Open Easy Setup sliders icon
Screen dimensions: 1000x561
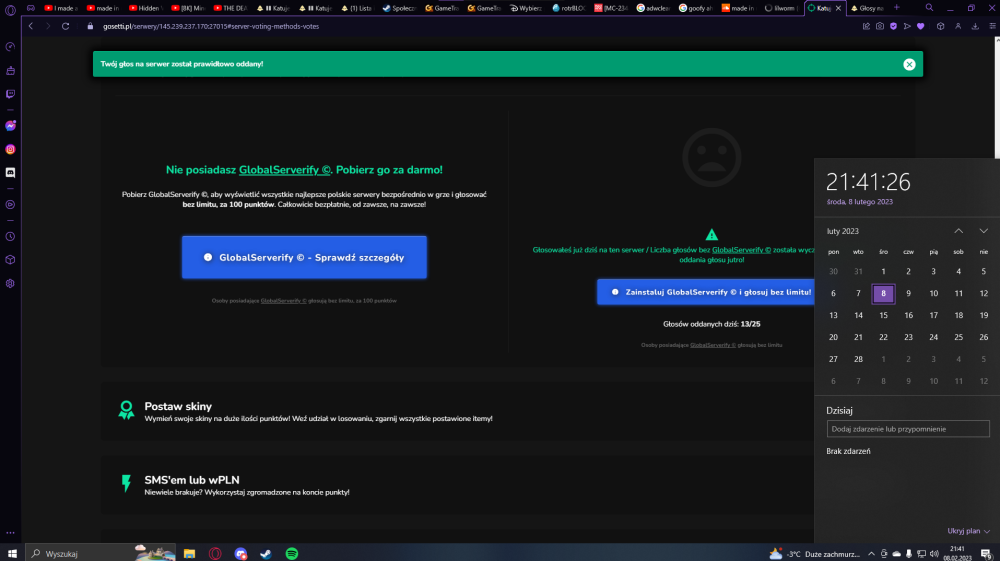[x=992, y=26]
